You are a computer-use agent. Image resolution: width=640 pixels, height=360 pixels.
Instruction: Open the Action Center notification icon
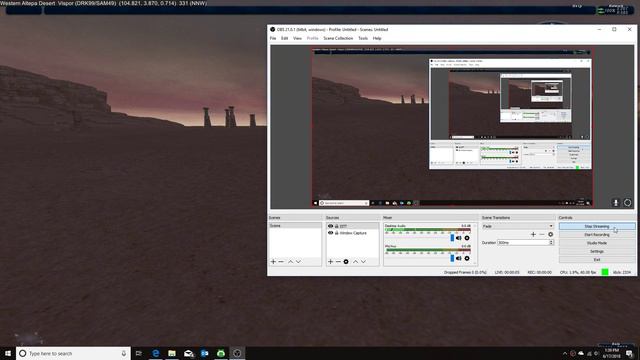(x=630, y=353)
